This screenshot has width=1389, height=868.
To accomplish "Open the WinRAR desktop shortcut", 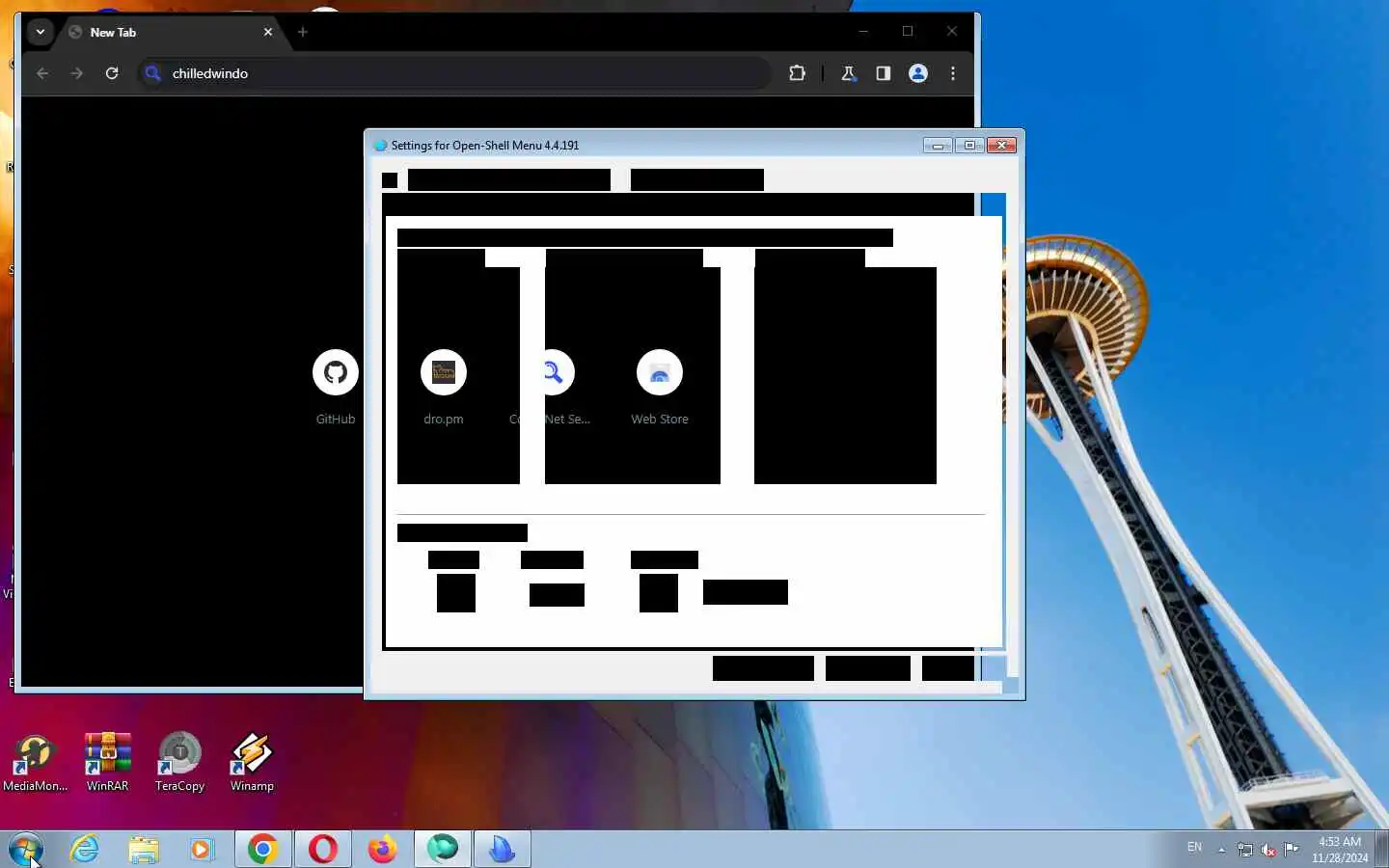I will click(107, 762).
